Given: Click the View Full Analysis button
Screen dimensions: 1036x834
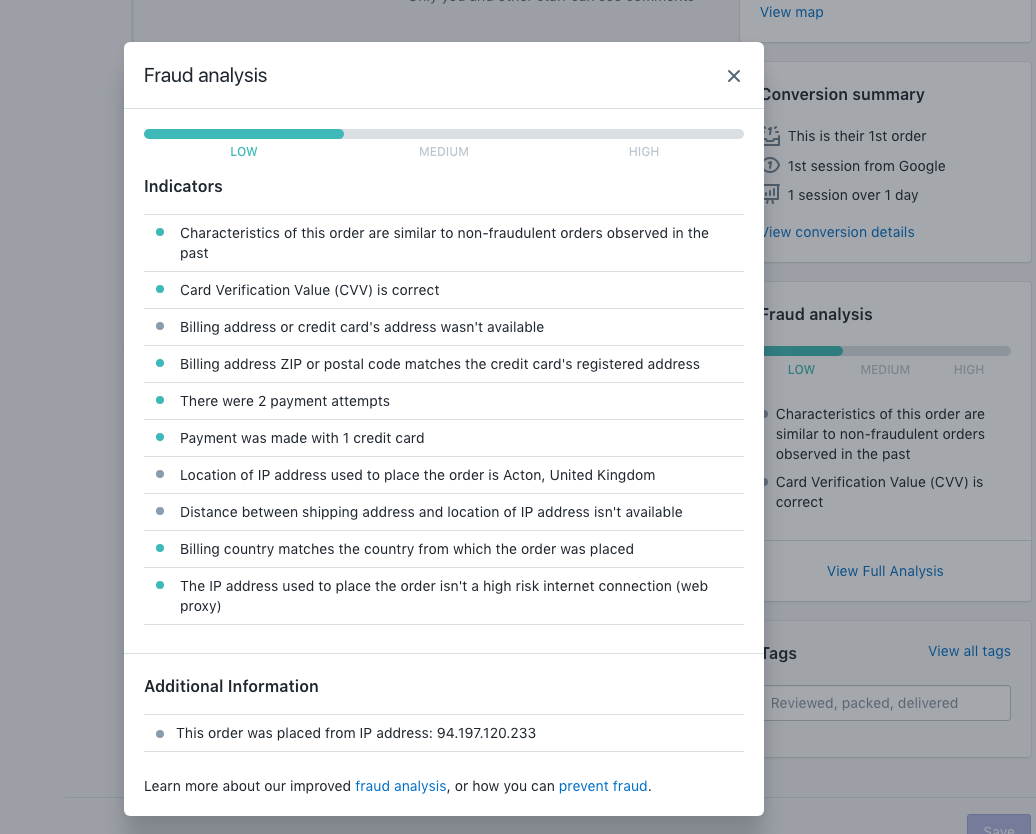Looking at the screenshot, I should tap(885, 570).
